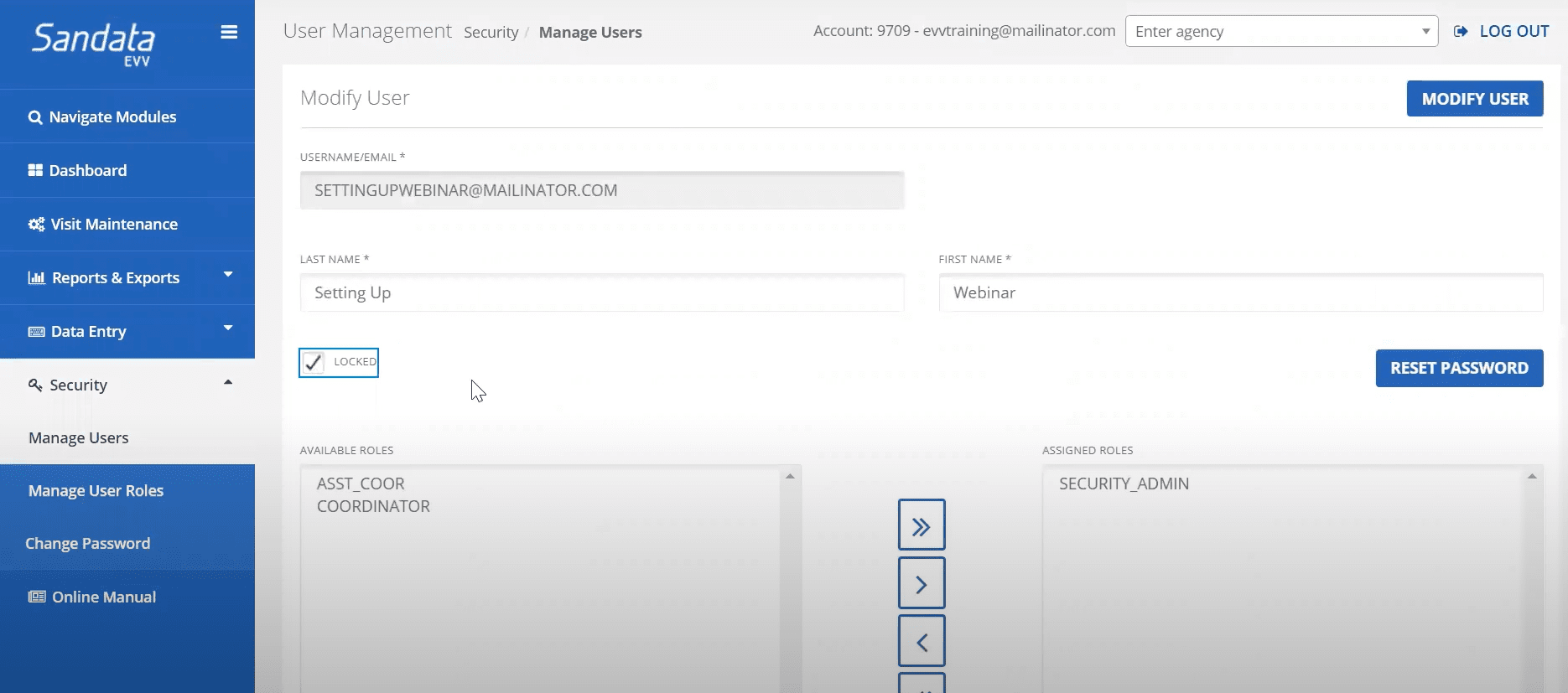Remove assigned role with left arrow

tap(921, 641)
